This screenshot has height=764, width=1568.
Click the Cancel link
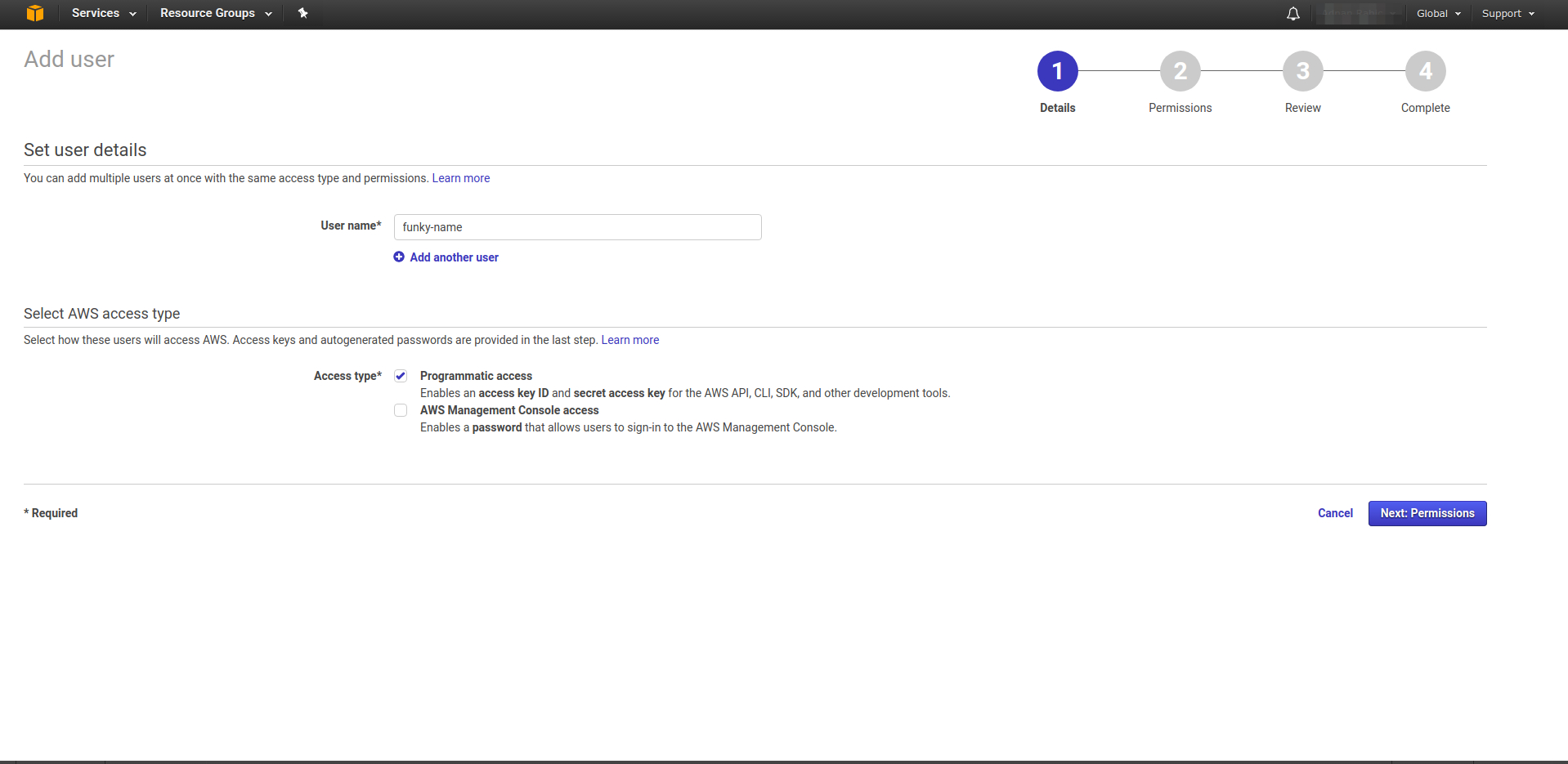(x=1335, y=513)
